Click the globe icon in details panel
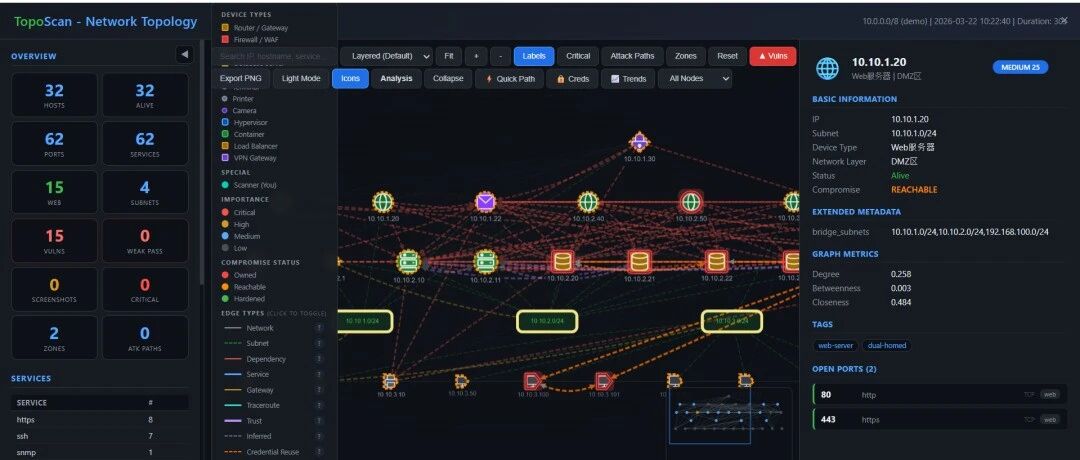 click(827, 68)
